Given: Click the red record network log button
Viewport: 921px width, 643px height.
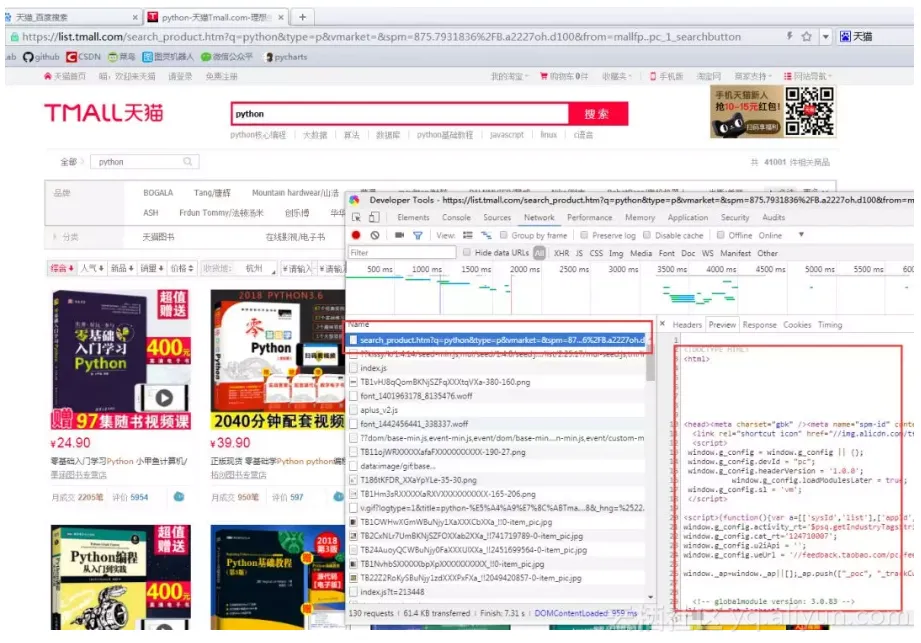Looking at the screenshot, I should (x=356, y=235).
